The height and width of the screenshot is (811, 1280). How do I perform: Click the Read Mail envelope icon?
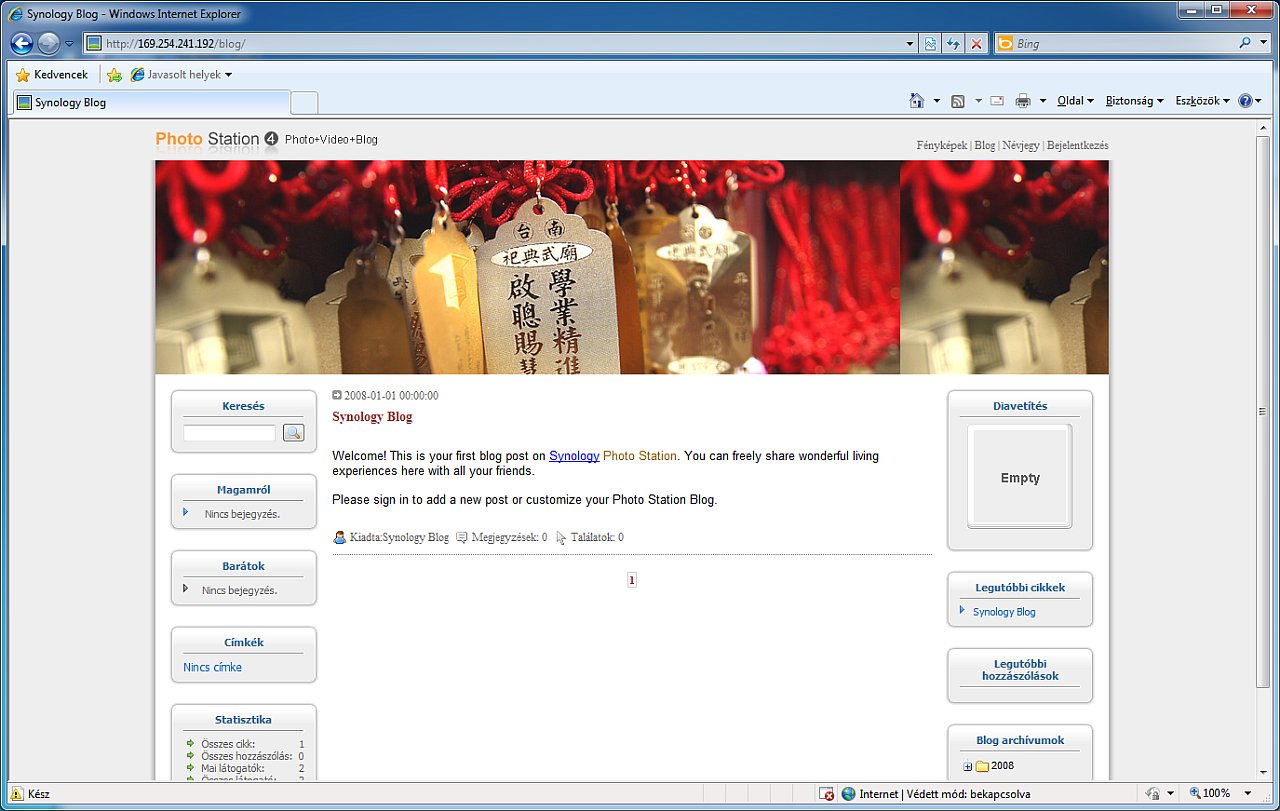pyautogui.click(x=997, y=101)
